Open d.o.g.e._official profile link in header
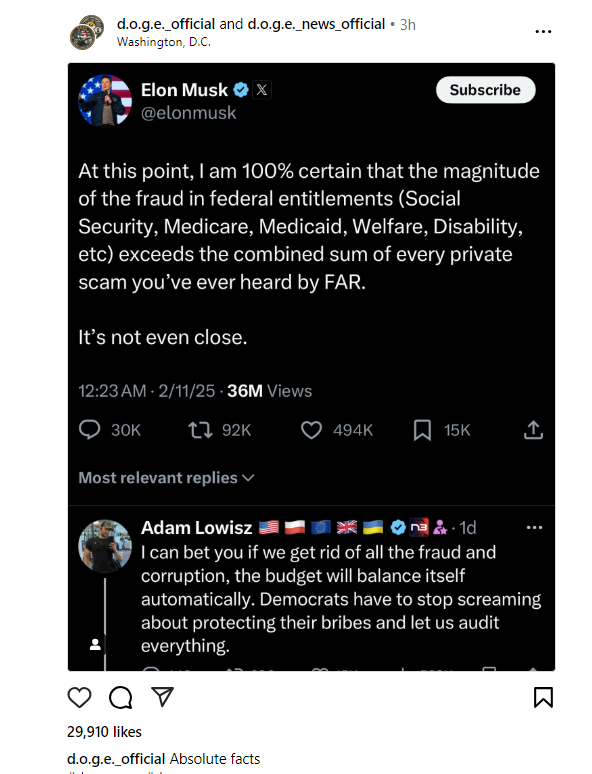The height and width of the screenshot is (774, 592). click(x=166, y=24)
